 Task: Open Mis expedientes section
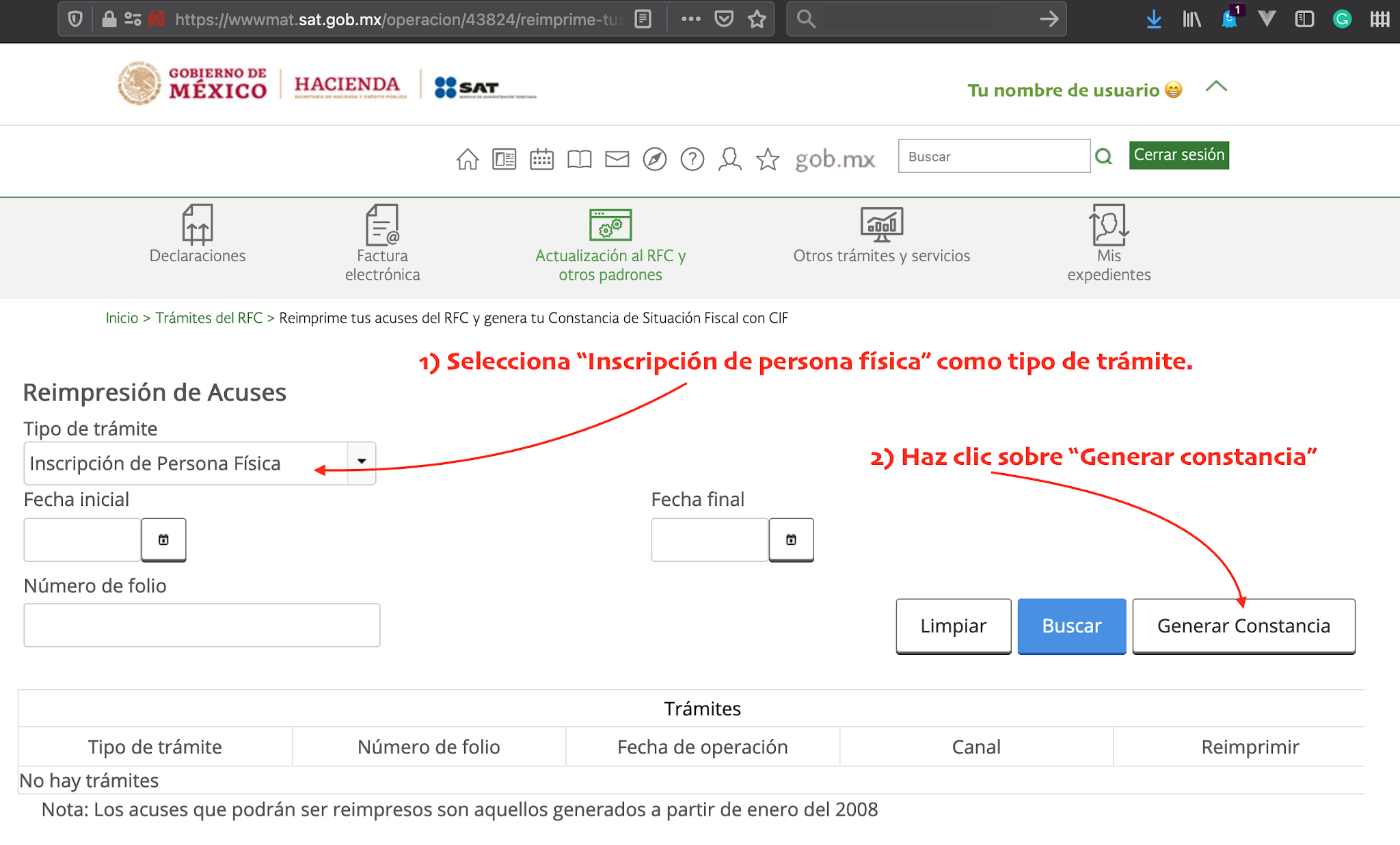(1108, 244)
